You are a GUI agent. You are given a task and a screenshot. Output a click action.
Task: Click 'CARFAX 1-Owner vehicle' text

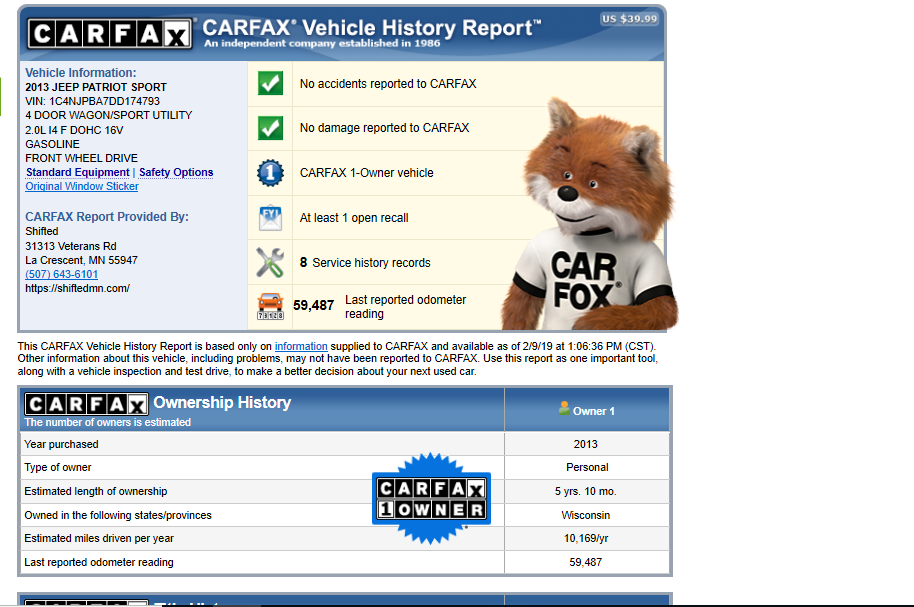click(367, 173)
